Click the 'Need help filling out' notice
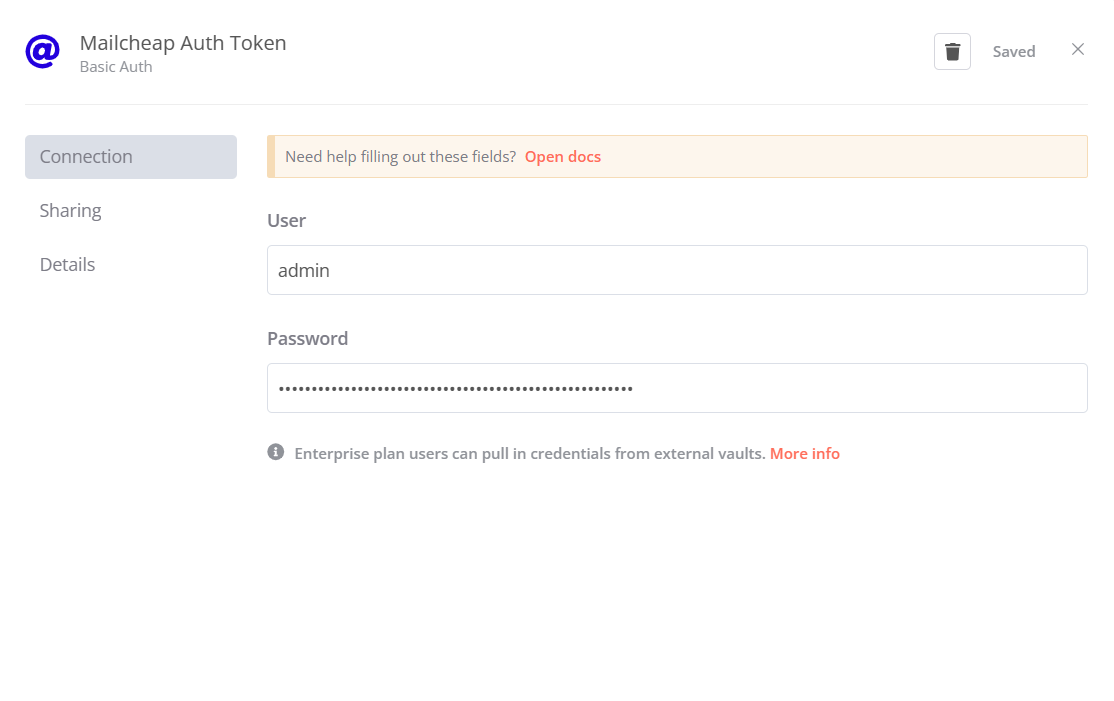This screenshot has height=701, width=1114. pos(400,157)
